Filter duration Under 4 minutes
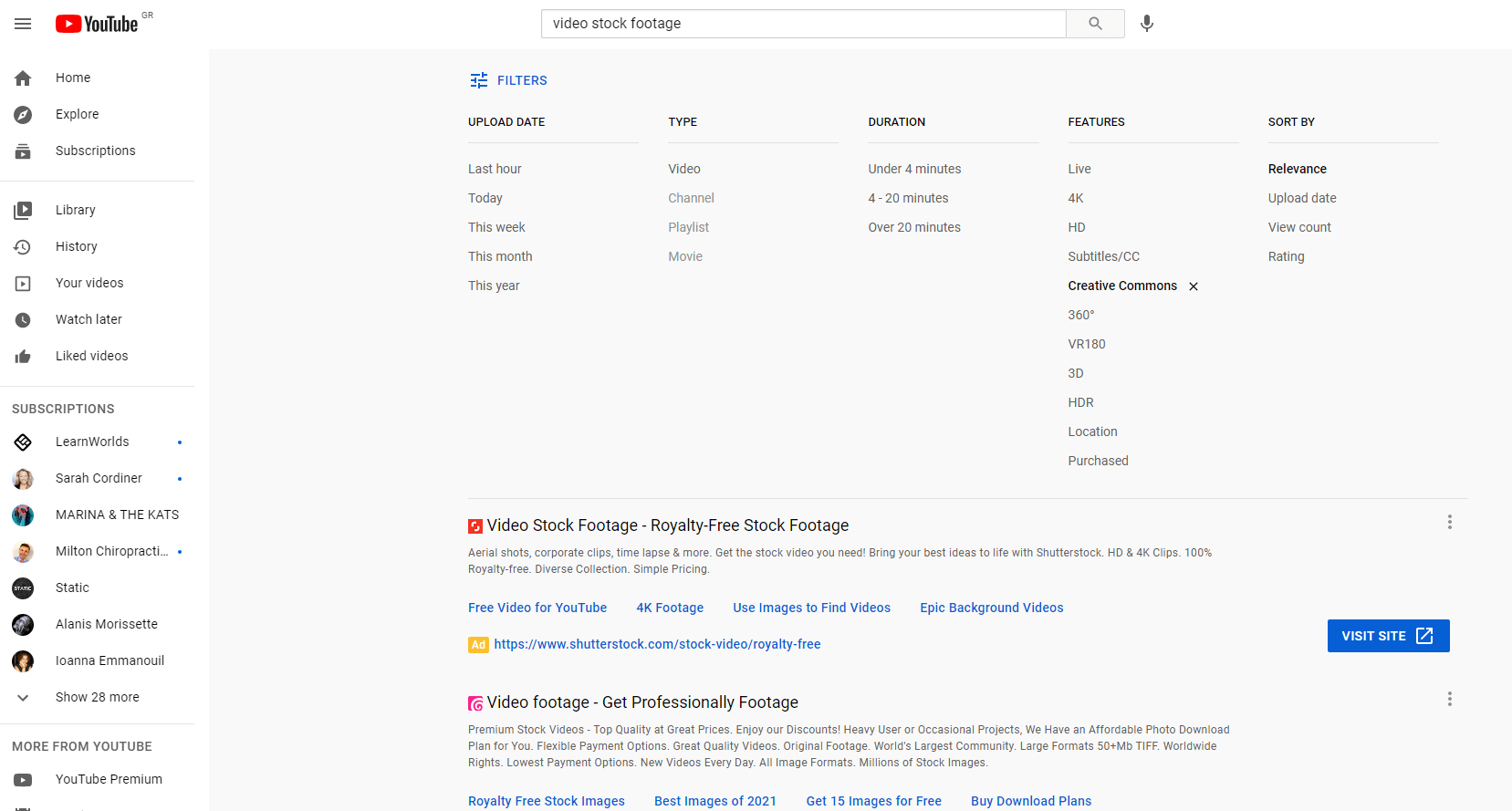 914,169
